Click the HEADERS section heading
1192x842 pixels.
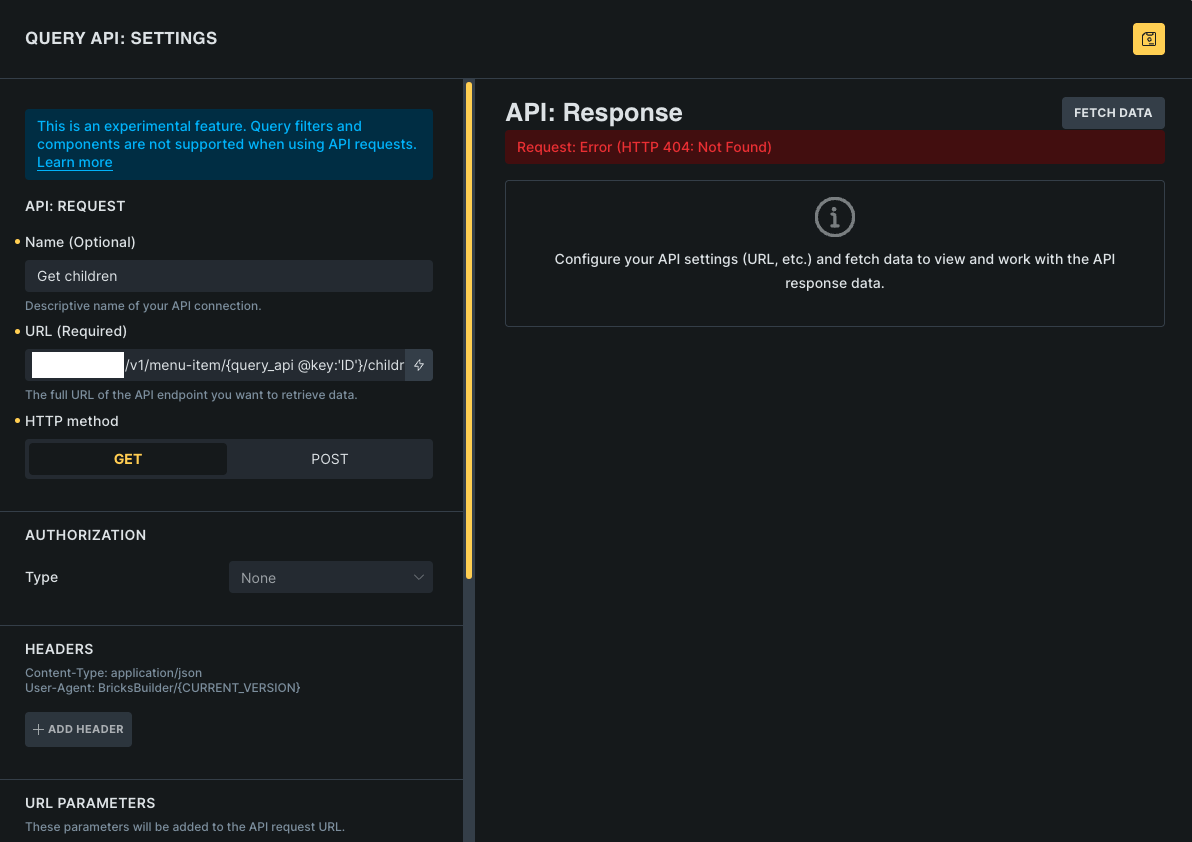[x=59, y=648]
